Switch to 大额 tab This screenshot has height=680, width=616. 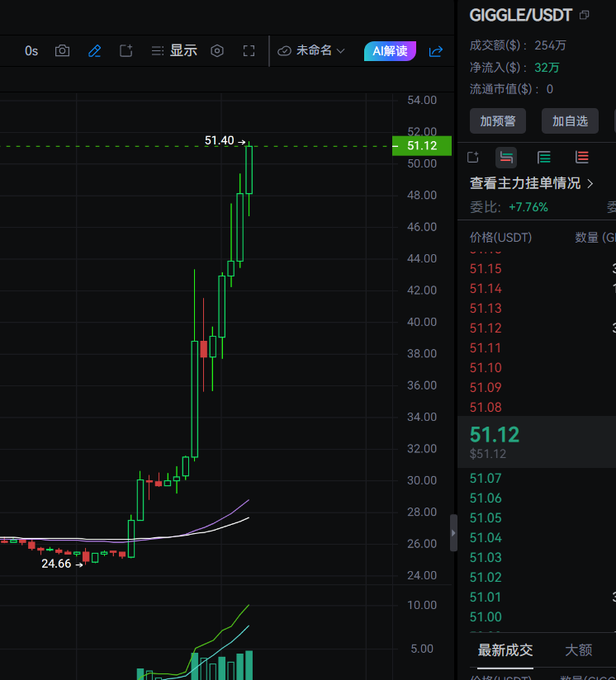tap(579, 650)
